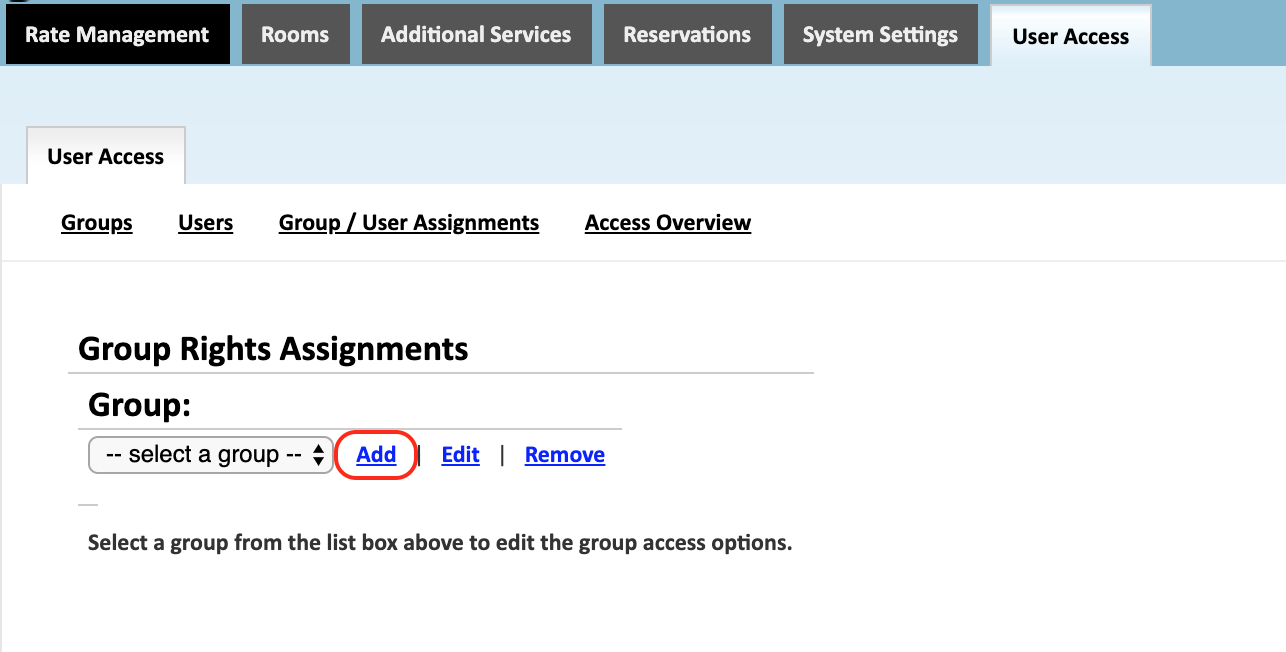This screenshot has width=1286, height=652.
Task: Expand the 'select a group' dropdown
Action: (210, 455)
